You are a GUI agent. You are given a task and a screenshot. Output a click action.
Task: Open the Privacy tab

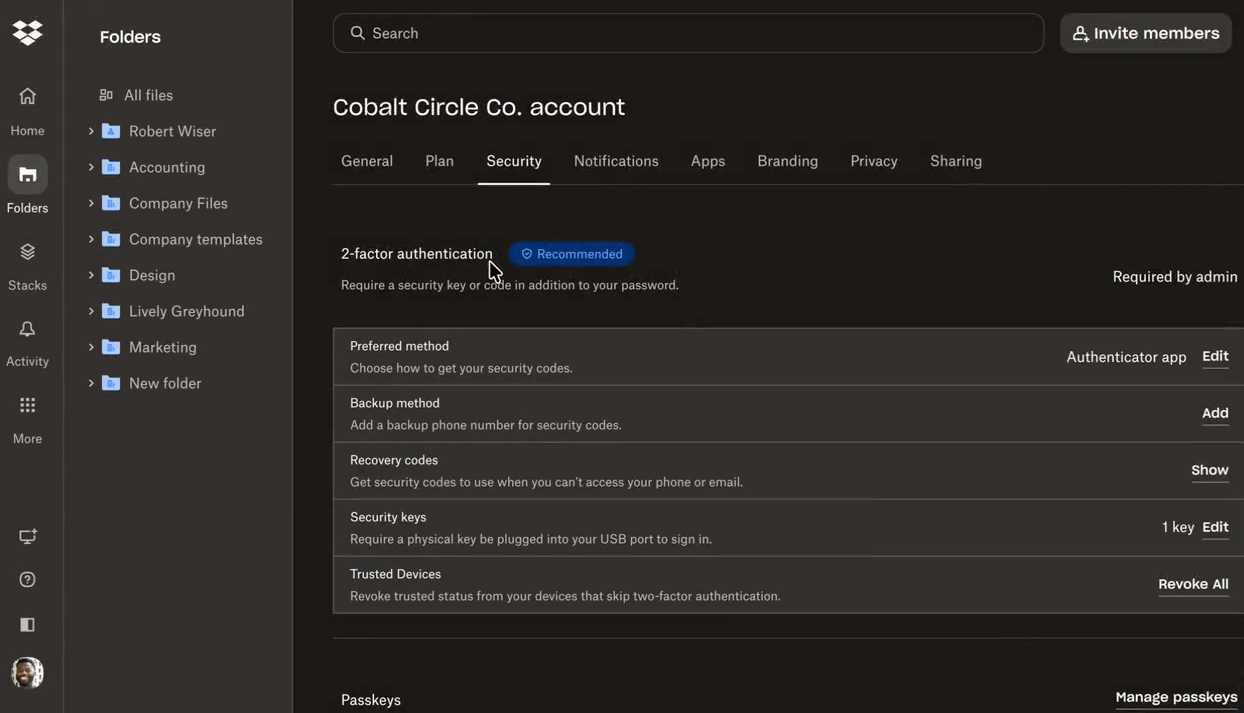click(874, 161)
